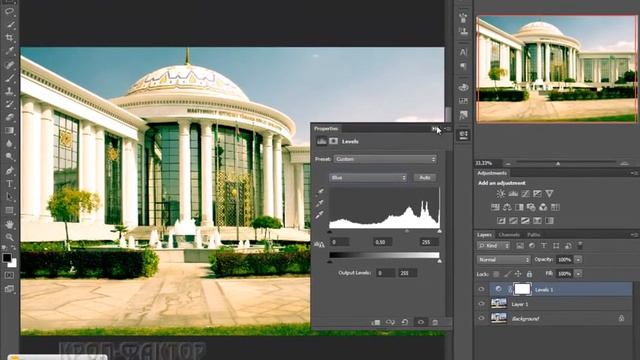Add a Hue/Saturation adjustment
This screenshot has width=640, height=360.
pyautogui.click(x=495, y=207)
